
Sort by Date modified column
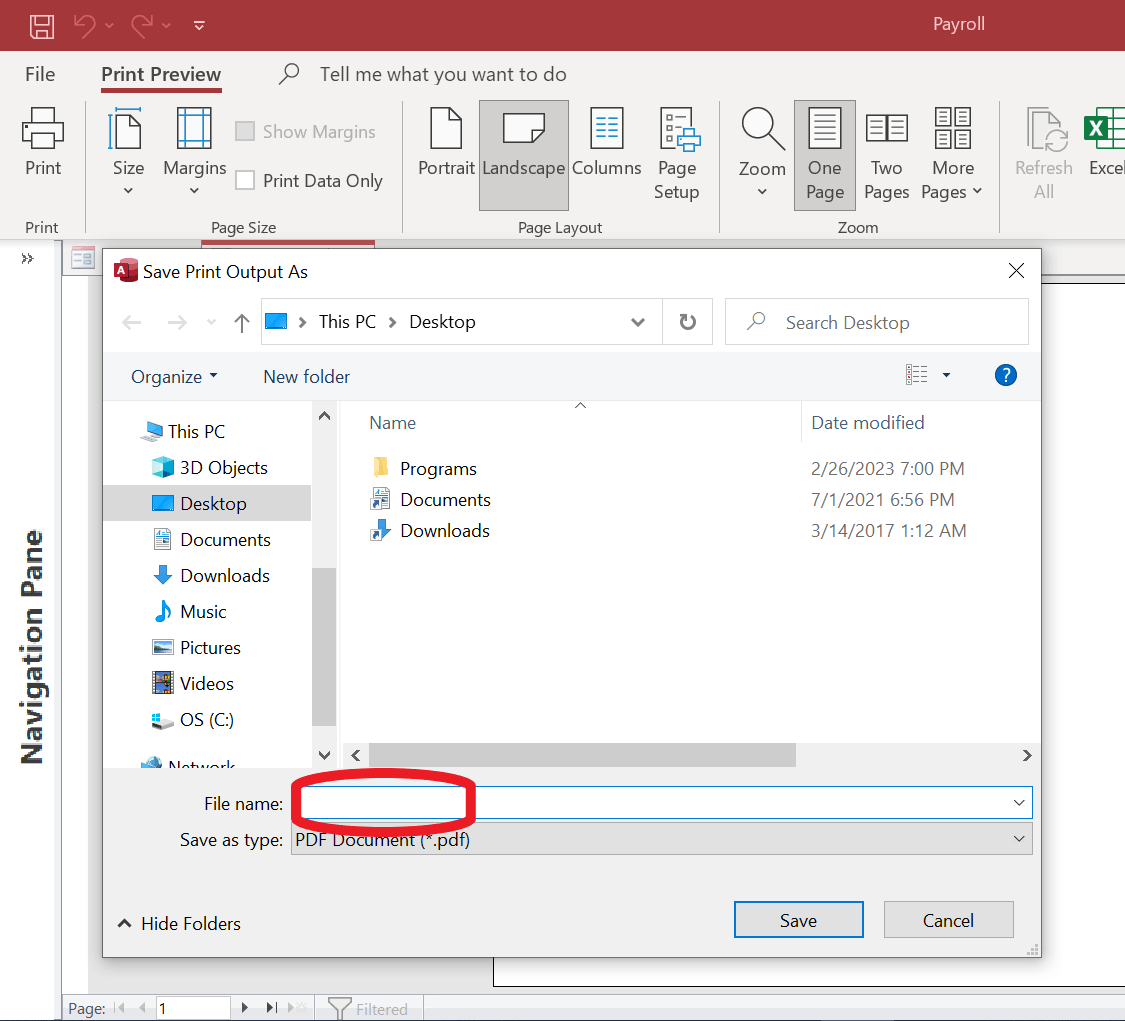(x=867, y=423)
